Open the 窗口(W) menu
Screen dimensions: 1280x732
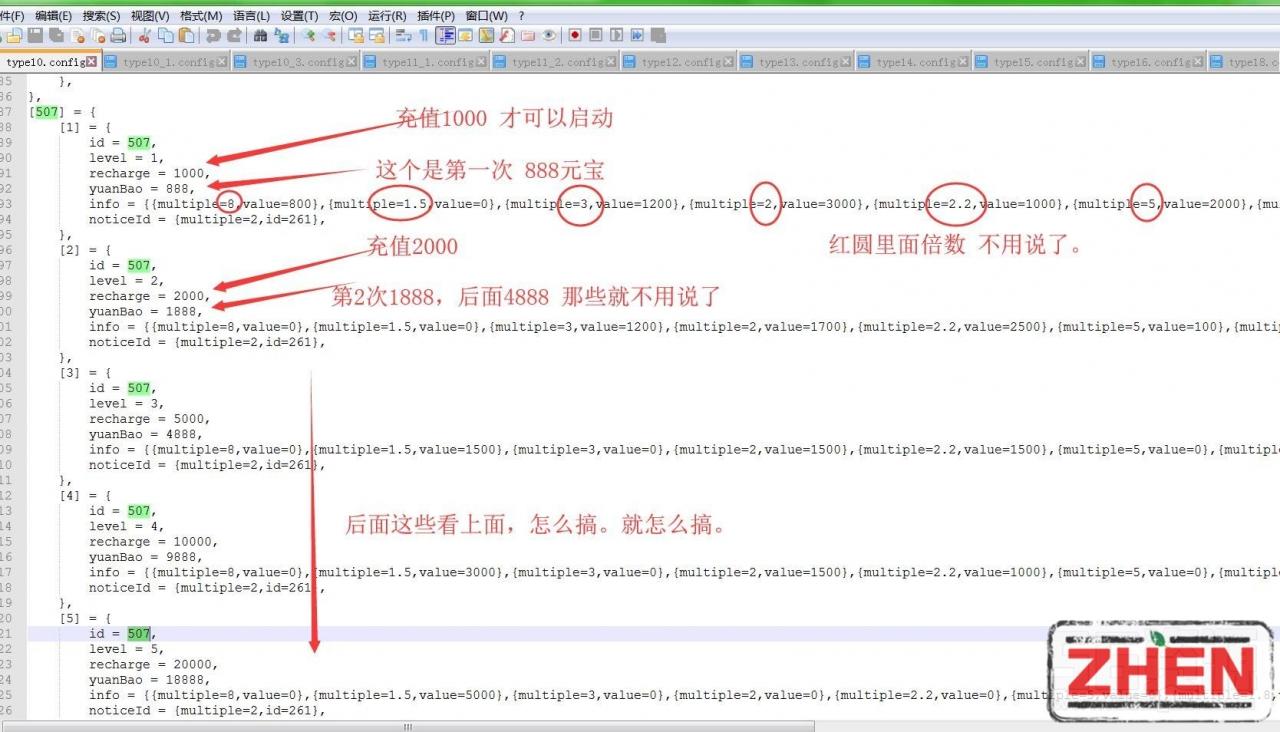click(486, 16)
